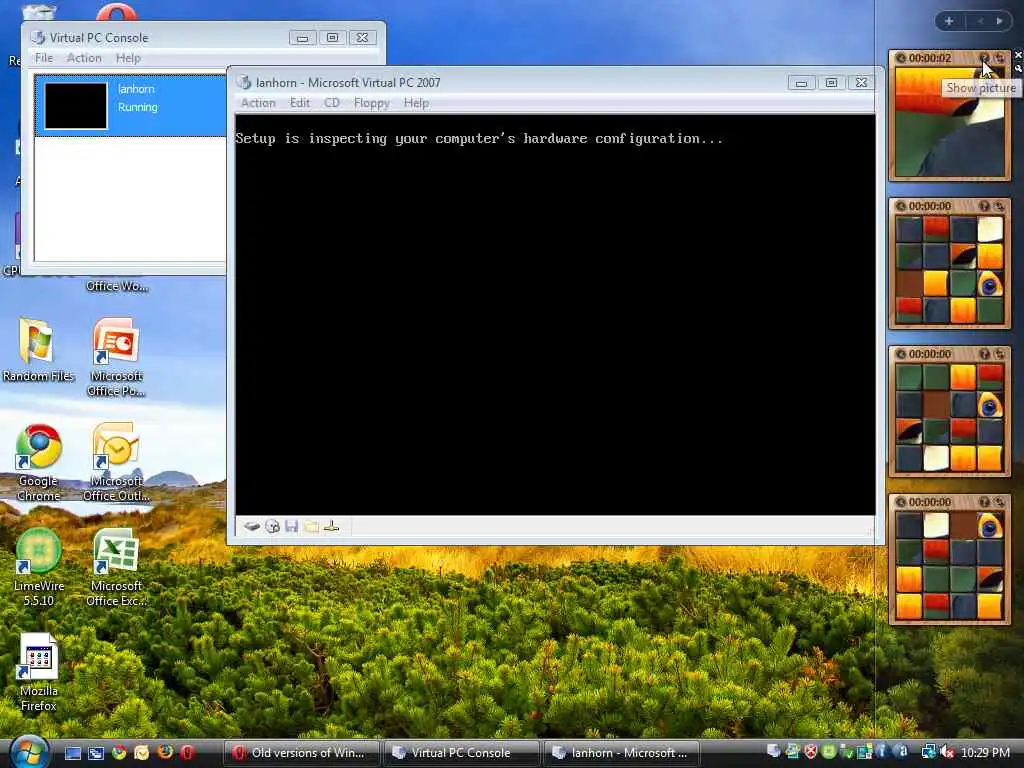This screenshot has width=1024, height=768.
Task: Click the Virtual PC Console title bar icon
Action: tap(38, 38)
